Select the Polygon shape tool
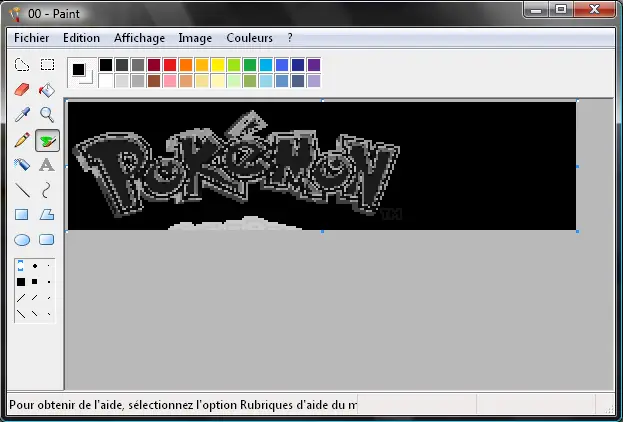The image size is (623, 422). (47, 215)
